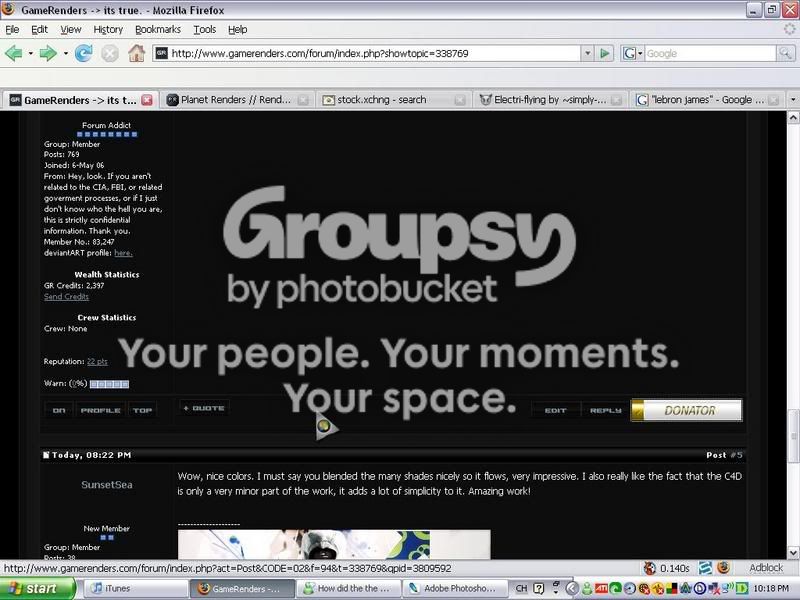
Task: Click the Firefox icon in status bar
Action: (723, 568)
